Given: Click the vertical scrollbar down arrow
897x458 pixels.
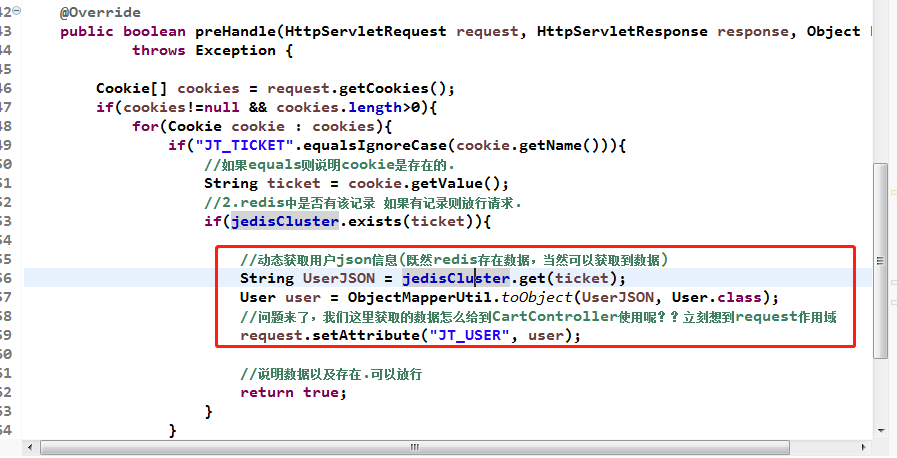Looking at the screenshot, I should click(880, 431).
